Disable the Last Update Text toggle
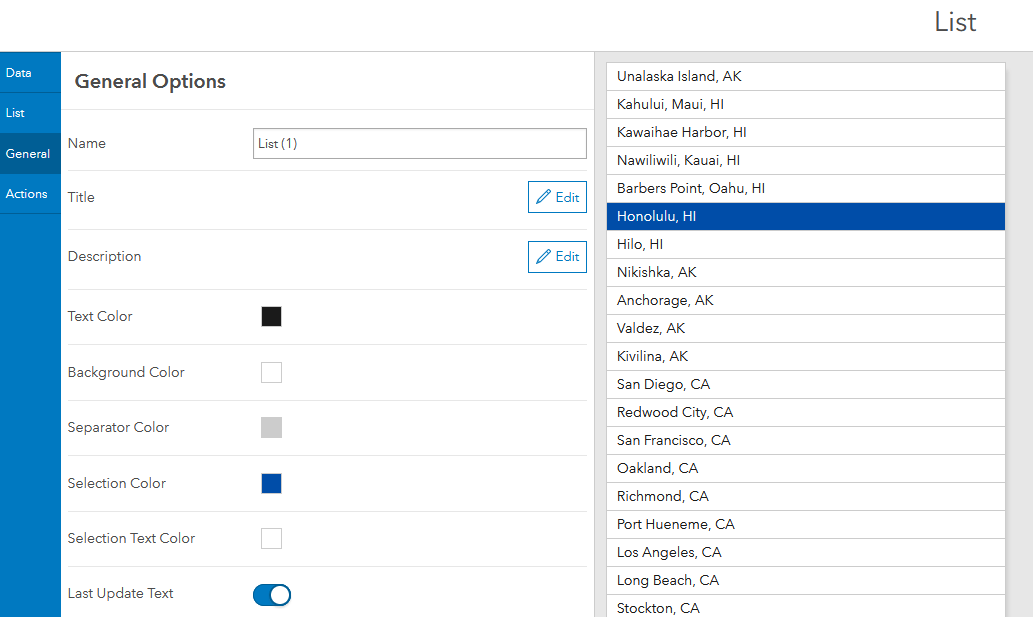The image size is (1033, 617). tap(271, 594)
